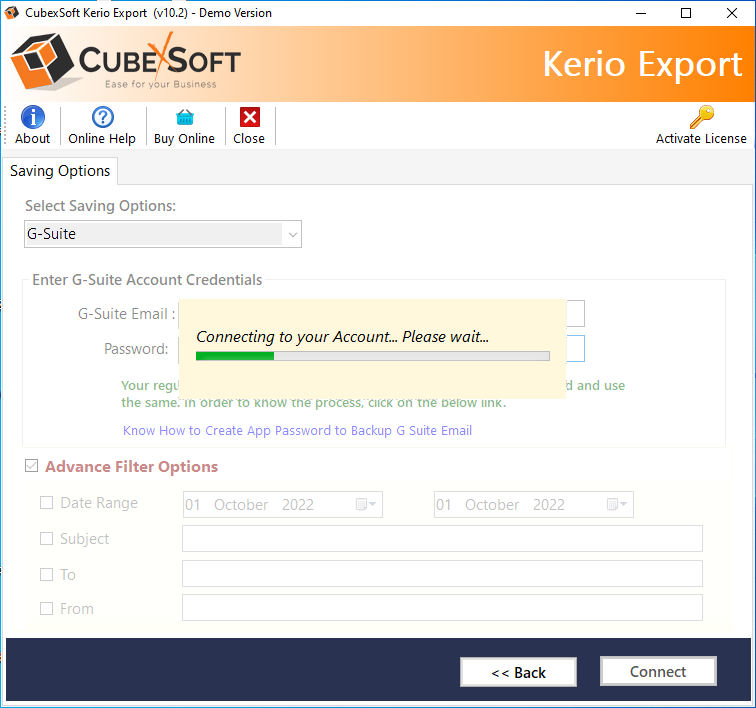
Task: Enable the Subject filter checkbox
Action: click(46, 538)
